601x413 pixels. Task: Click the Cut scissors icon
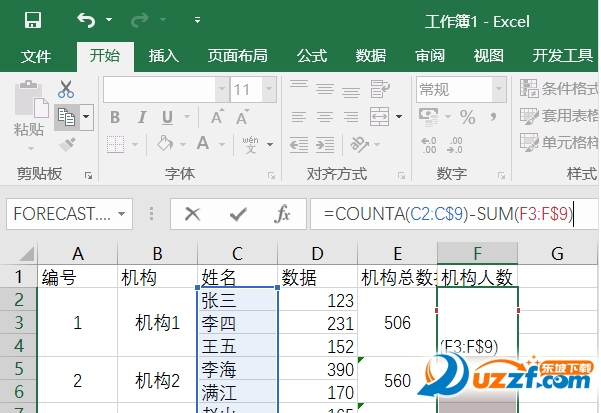point(66,90)
